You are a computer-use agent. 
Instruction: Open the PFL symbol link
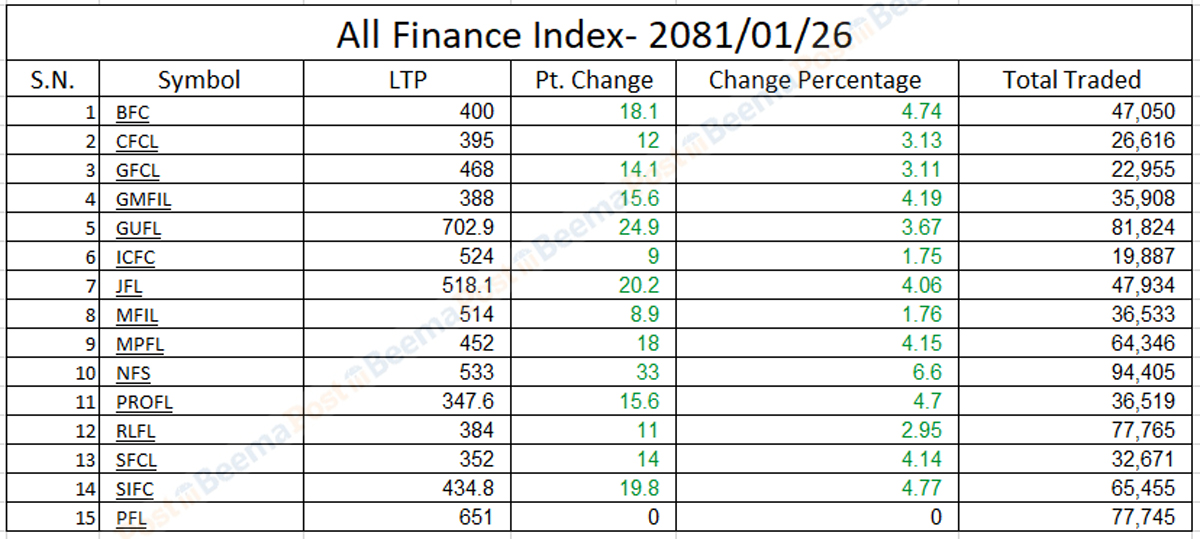pos(131,518)
